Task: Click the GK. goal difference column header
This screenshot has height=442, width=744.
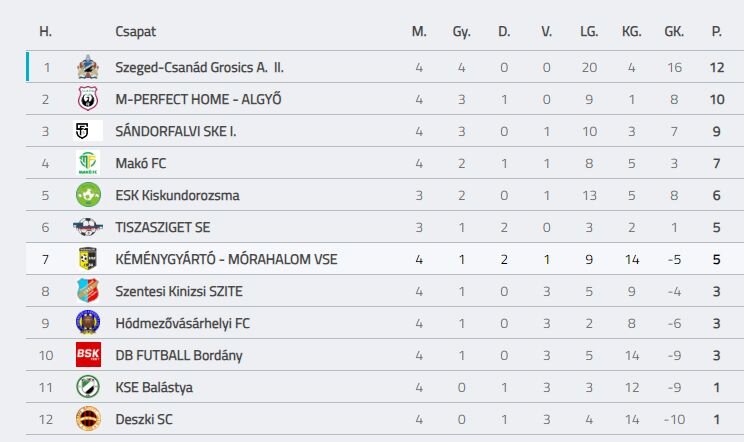Action: (x=674, y=32)
